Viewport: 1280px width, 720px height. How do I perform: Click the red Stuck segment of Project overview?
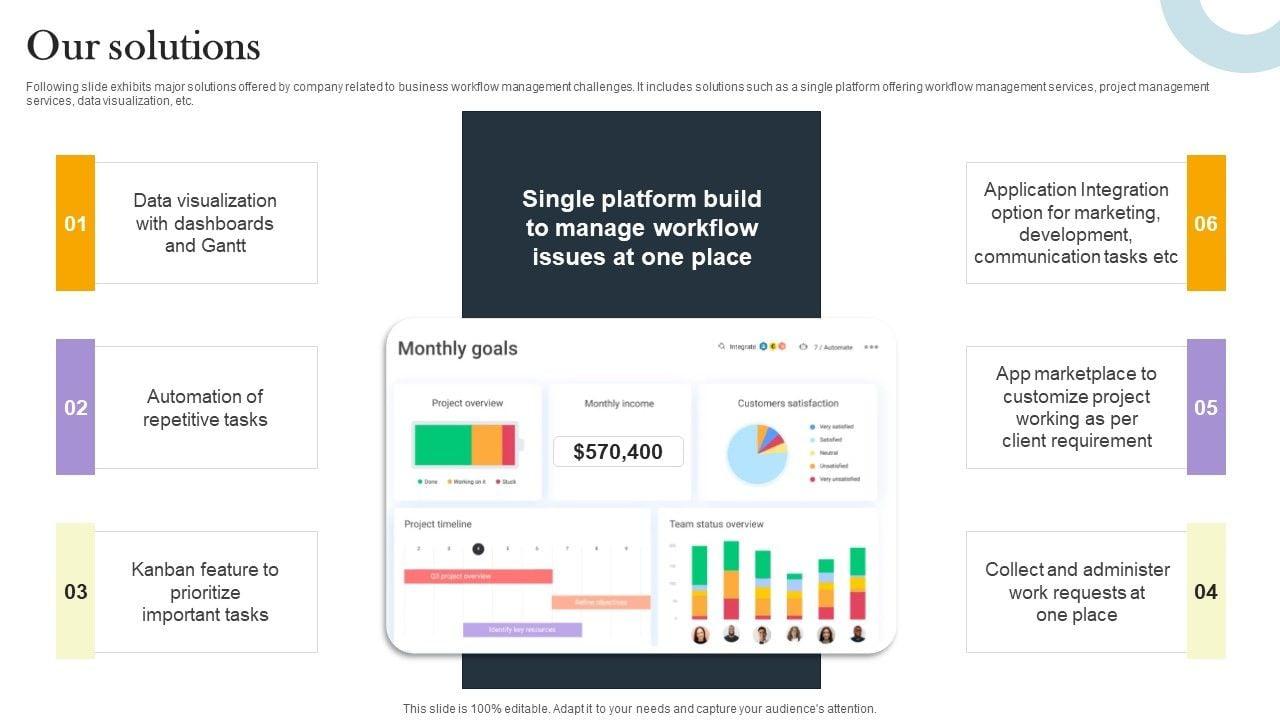(x=509, y=444)
